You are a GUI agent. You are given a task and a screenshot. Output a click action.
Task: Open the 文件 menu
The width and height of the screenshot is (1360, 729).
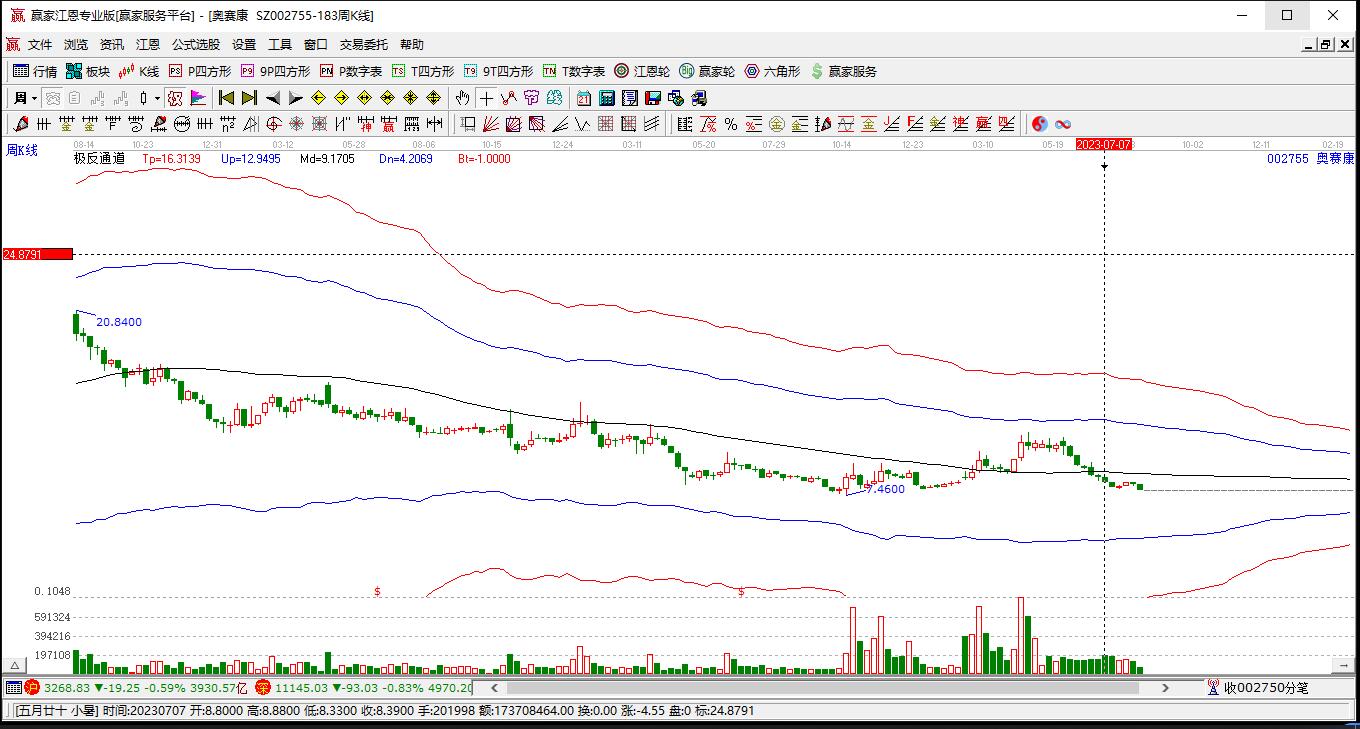pos(40,45)
